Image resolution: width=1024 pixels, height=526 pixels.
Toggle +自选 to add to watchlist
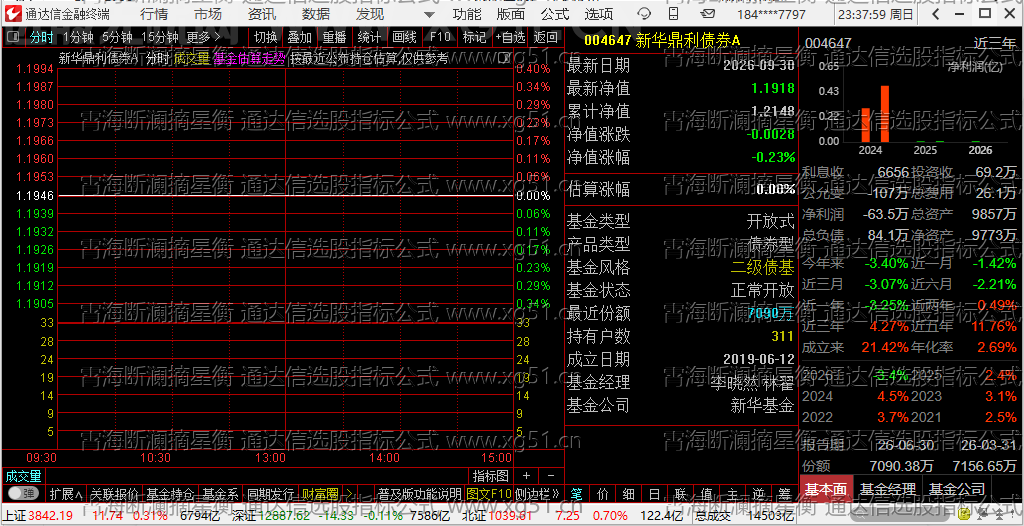click(x=511, y=37)
